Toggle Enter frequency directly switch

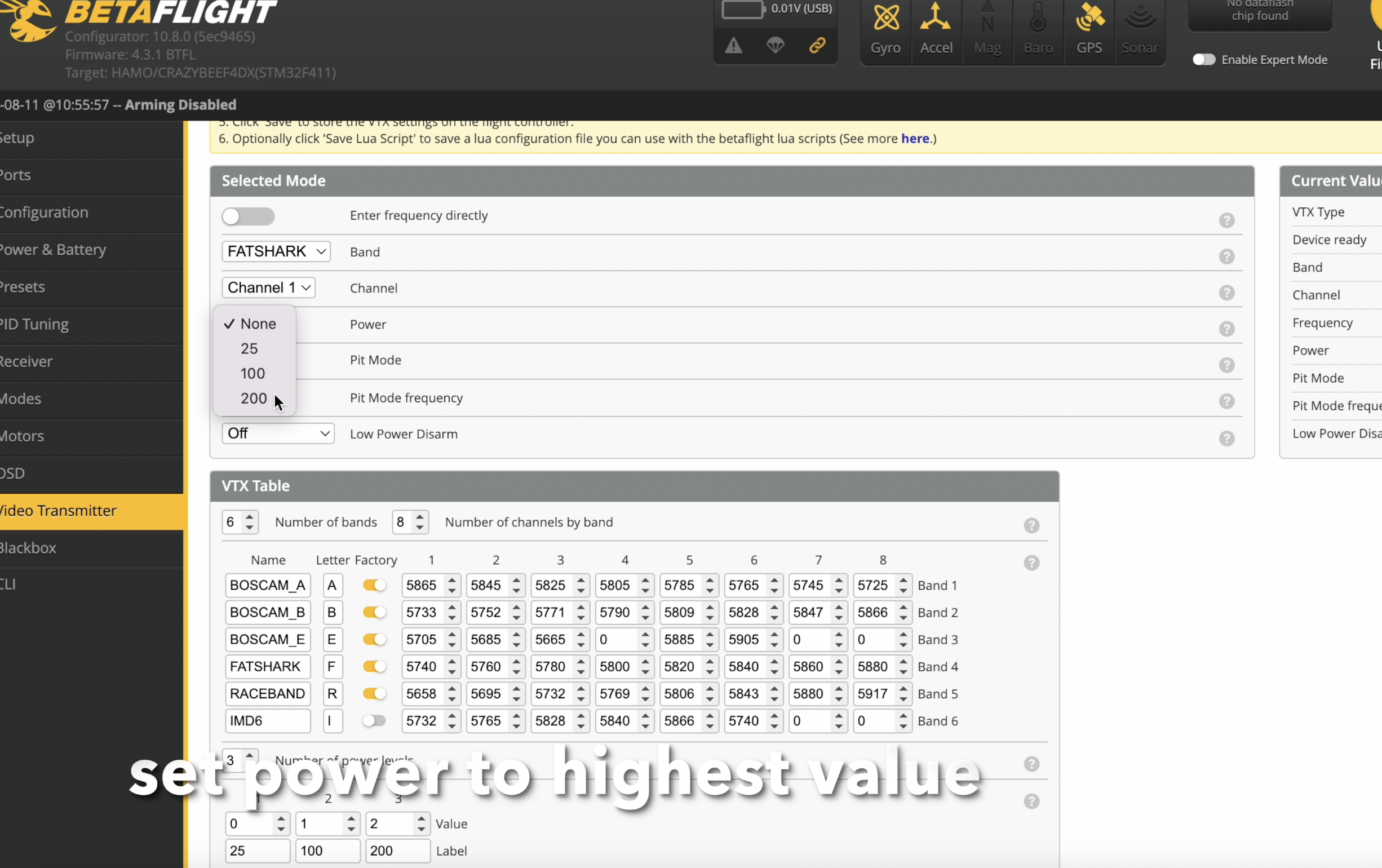click(x=249, y=216)
